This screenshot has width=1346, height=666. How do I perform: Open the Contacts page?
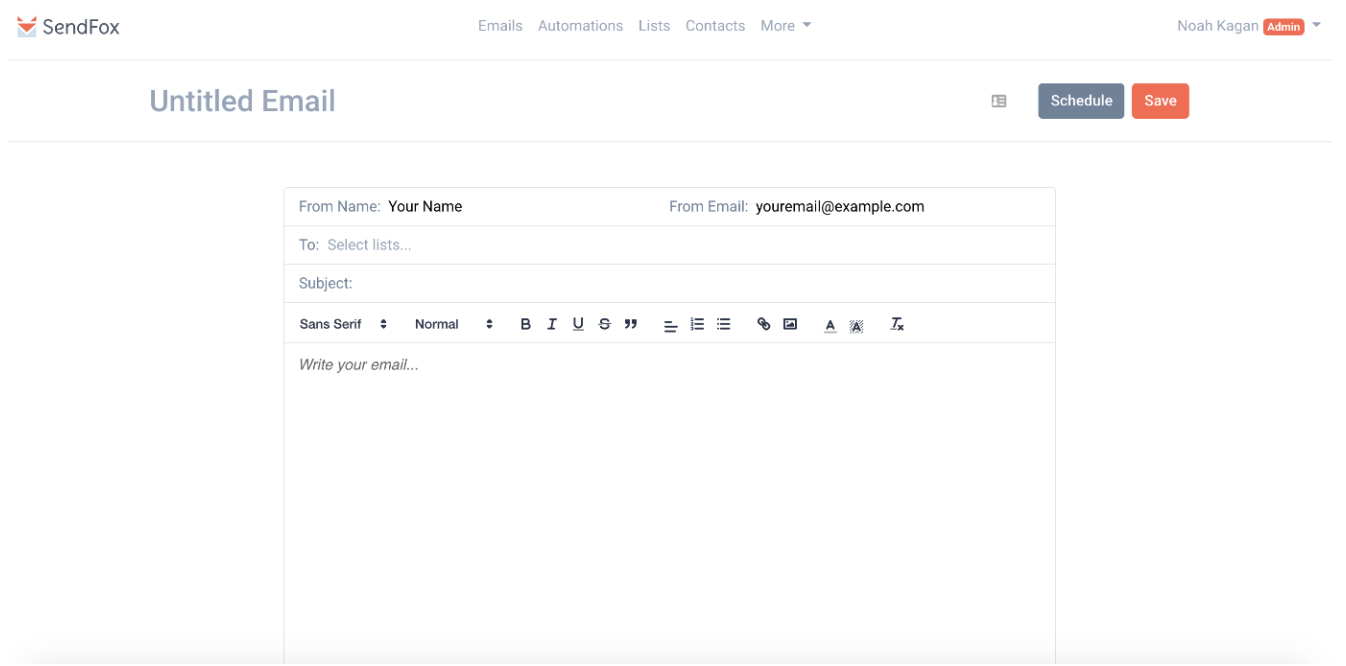[x=715, y=26]
